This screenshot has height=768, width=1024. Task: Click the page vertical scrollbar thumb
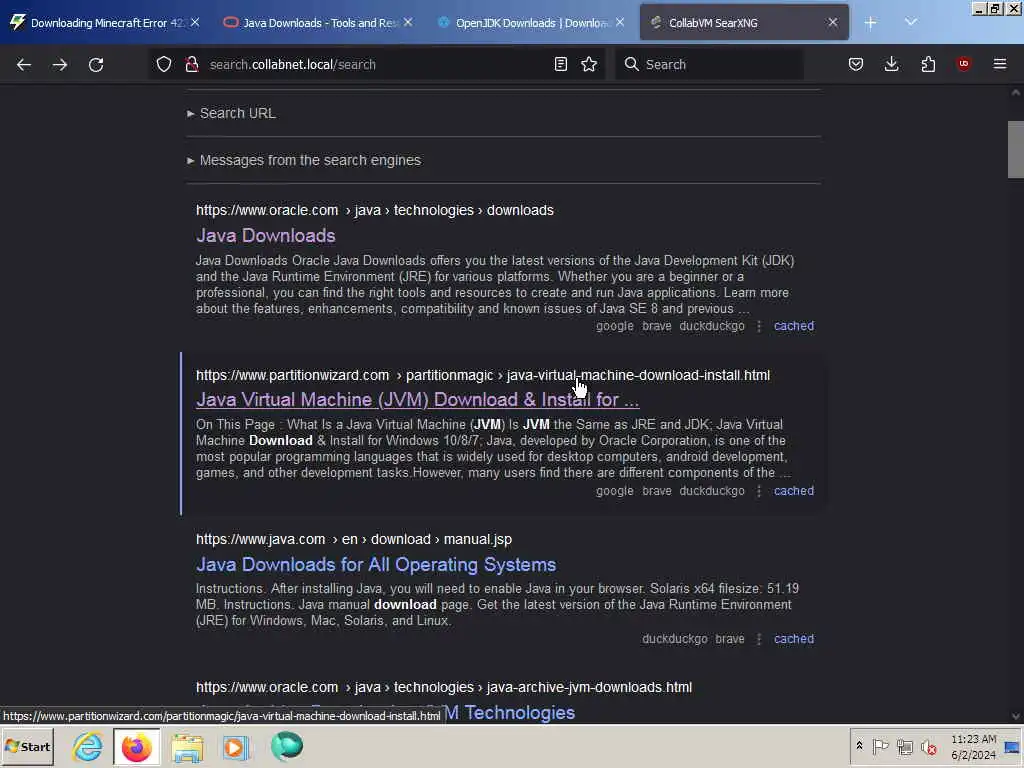point(1016,150)
